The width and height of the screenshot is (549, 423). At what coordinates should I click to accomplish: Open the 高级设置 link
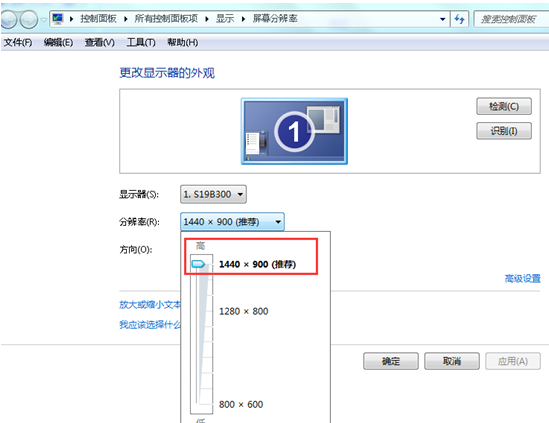pos(522,279)
